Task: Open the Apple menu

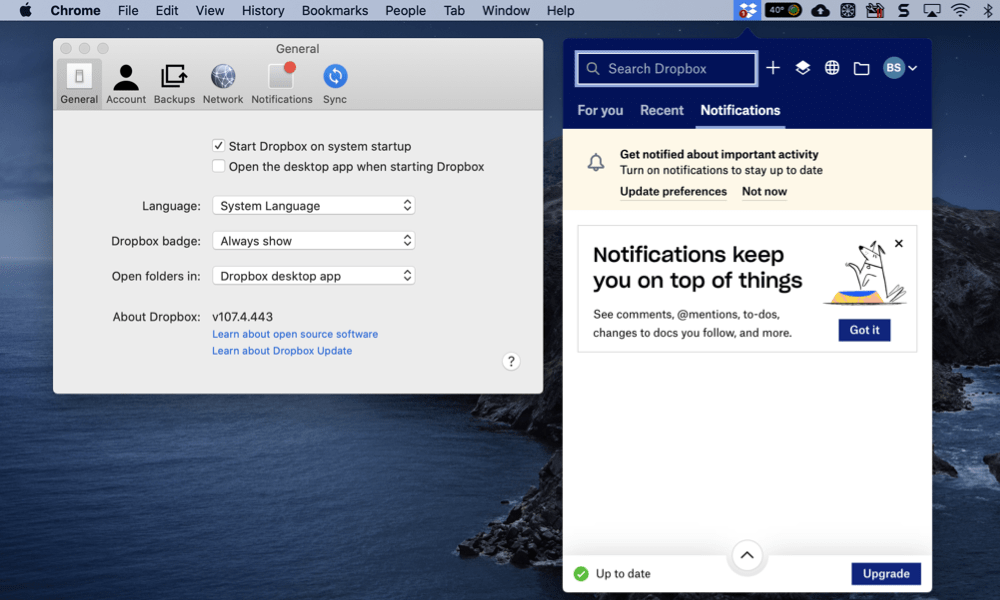Action: point(26,10)
